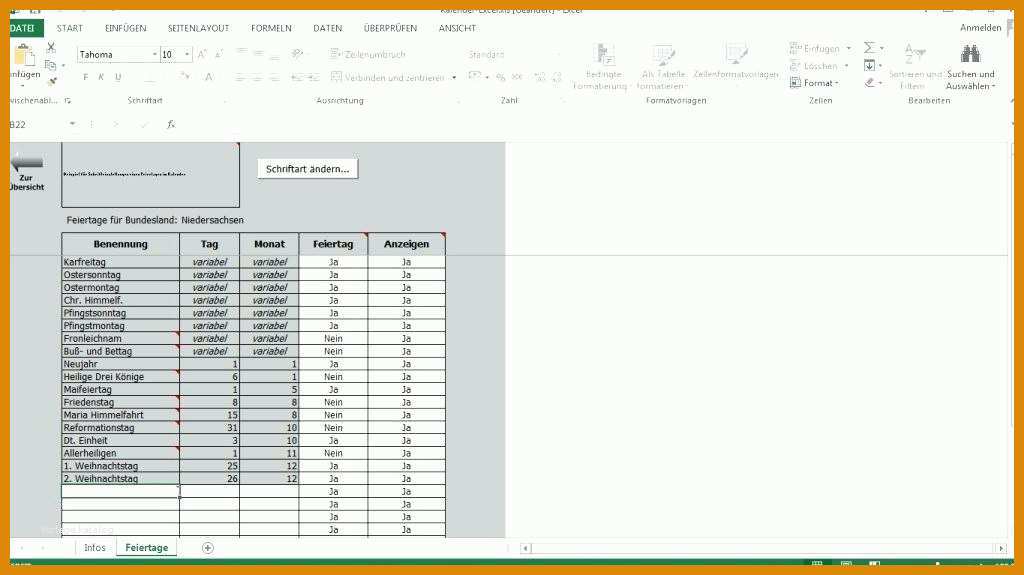
Task: Click Feiertag value Nein for Friedenstag
Action: (x=333, y=402)
